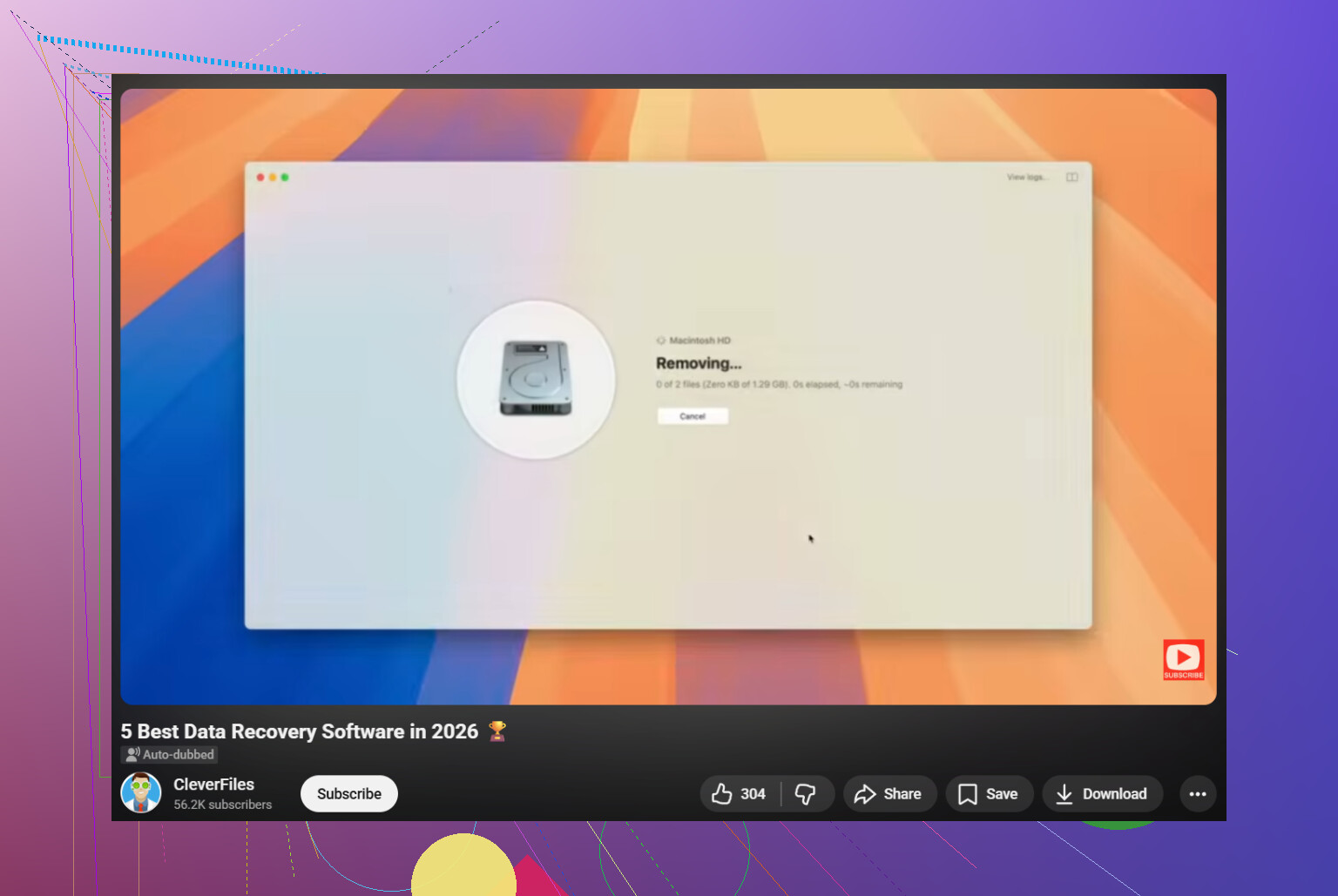Click the 56.2K subscribers count
The image size is (1338, 896).
click(x=223, y=805)
